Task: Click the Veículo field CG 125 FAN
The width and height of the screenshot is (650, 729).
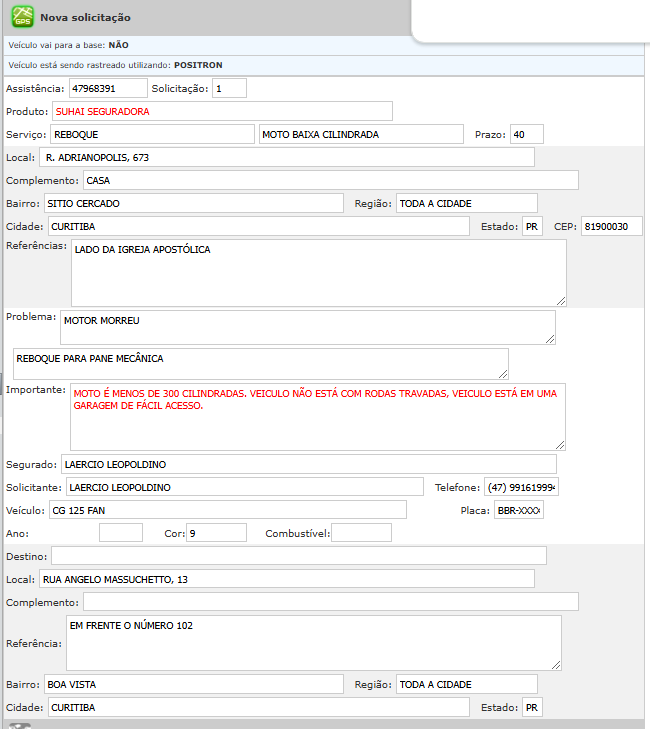Action: point(227,510)
